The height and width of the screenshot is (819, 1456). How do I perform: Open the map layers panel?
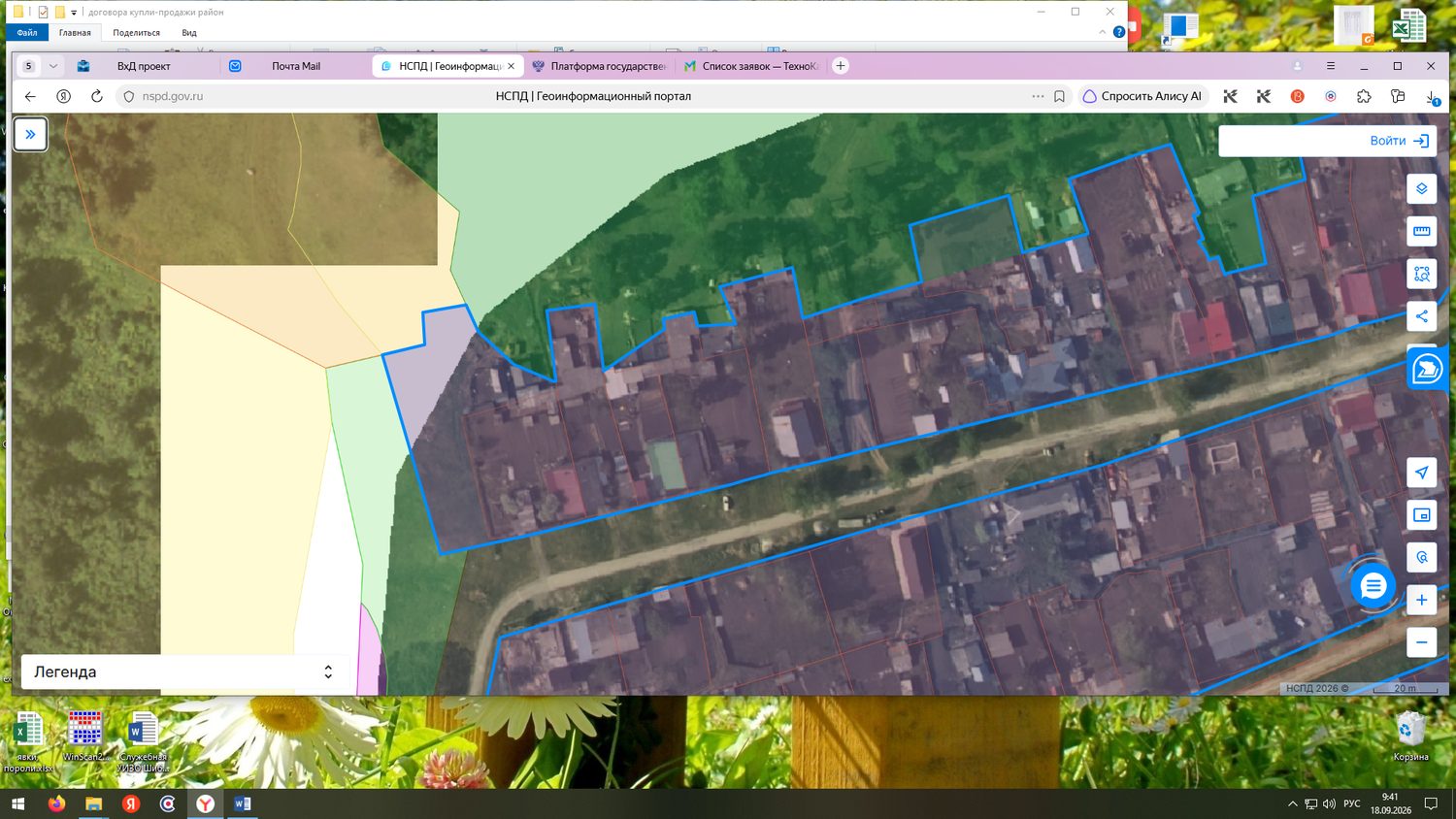(x=1421, y=188)
